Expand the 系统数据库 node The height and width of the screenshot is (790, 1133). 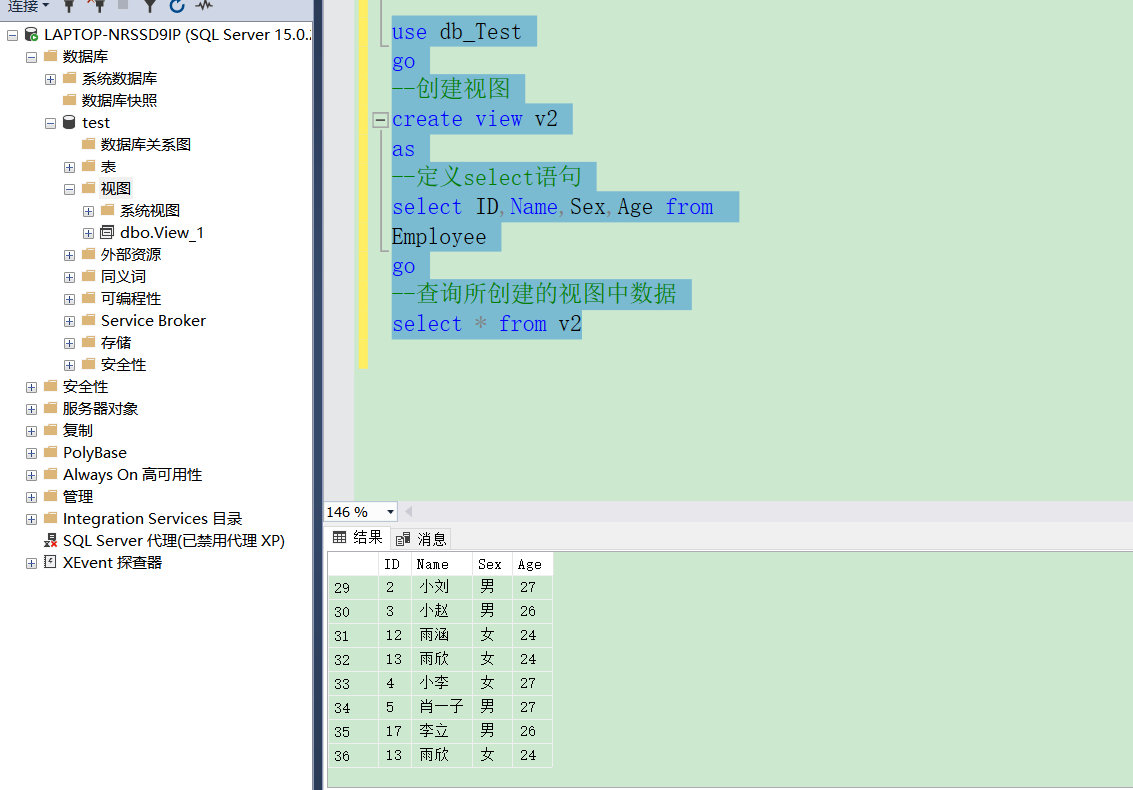pyautogui.click(x=51, y=79)
